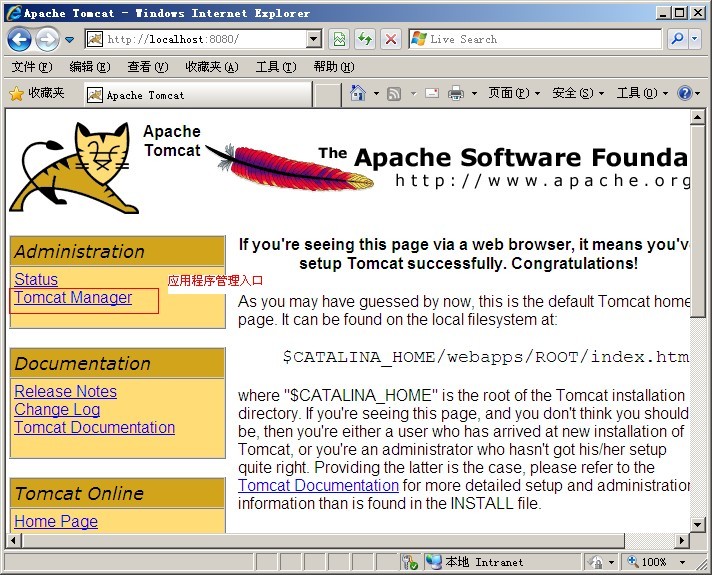Click the vertical scrollbar down arrow

697,525
